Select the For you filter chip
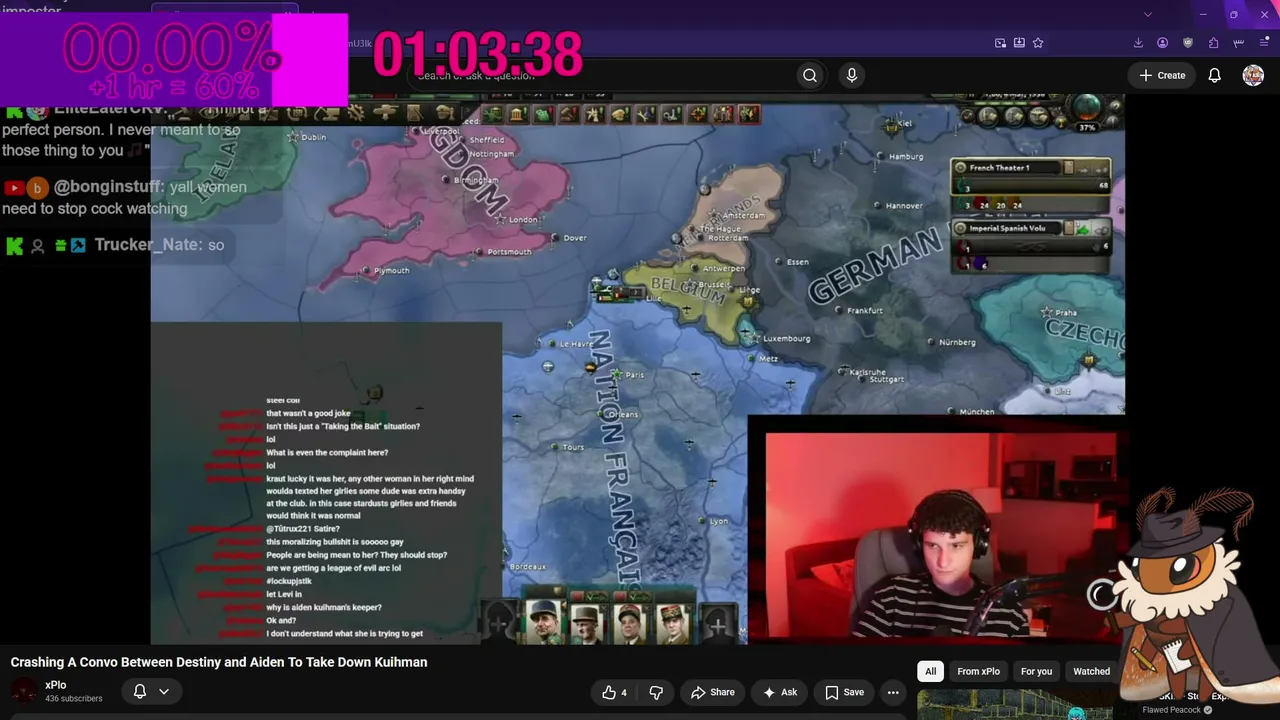Image resolution: width=1280 pixels, height=720 pixels. (1036, 671)
